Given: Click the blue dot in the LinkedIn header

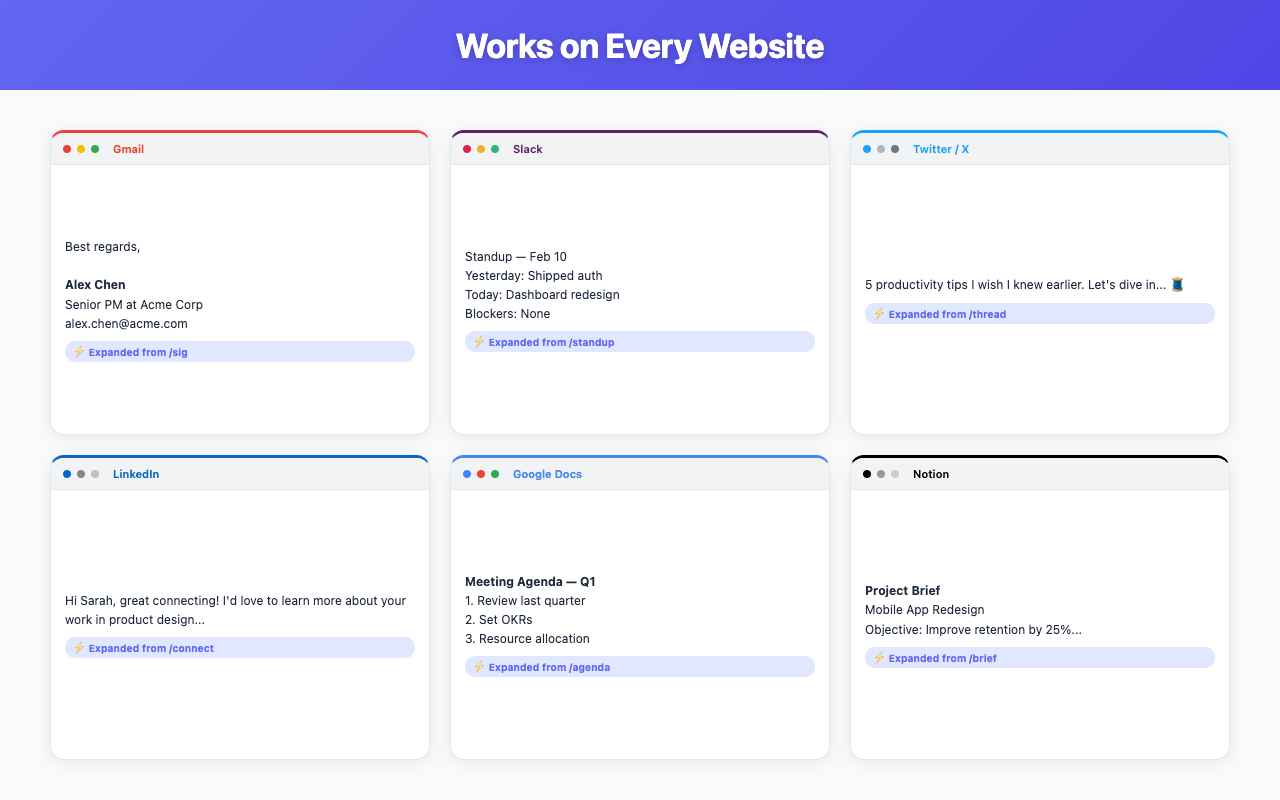Looking at the screenshot, I should tap(67, 474).
